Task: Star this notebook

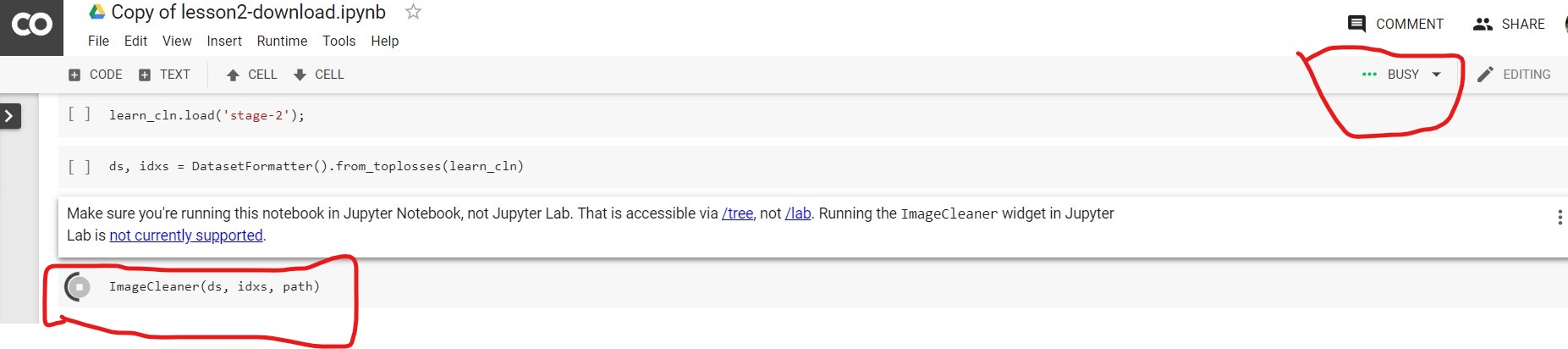Action: pyautogui.click(x=413, y=12)
